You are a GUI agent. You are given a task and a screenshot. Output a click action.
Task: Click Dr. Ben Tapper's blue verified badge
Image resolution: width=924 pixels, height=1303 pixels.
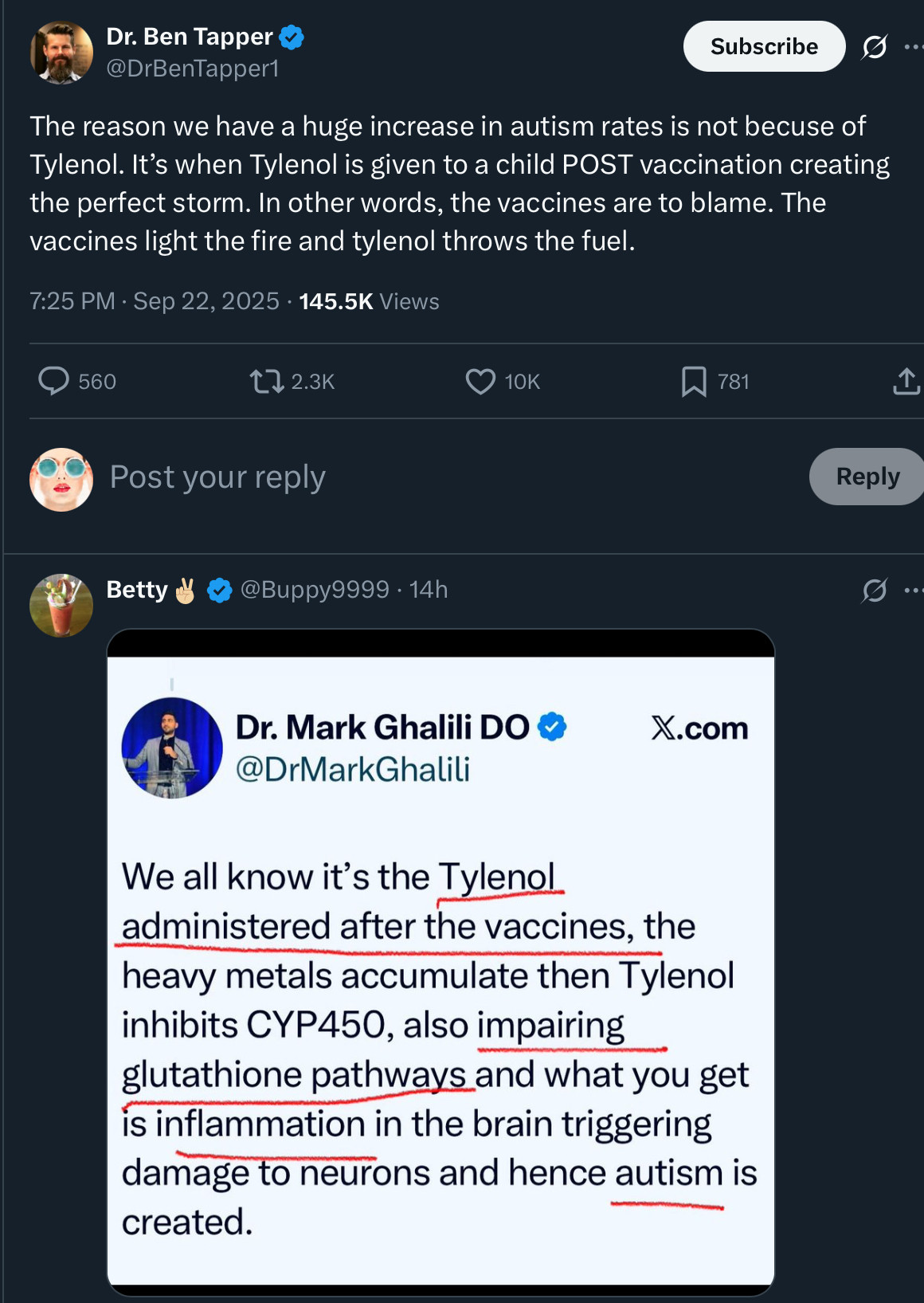(292, 37)
